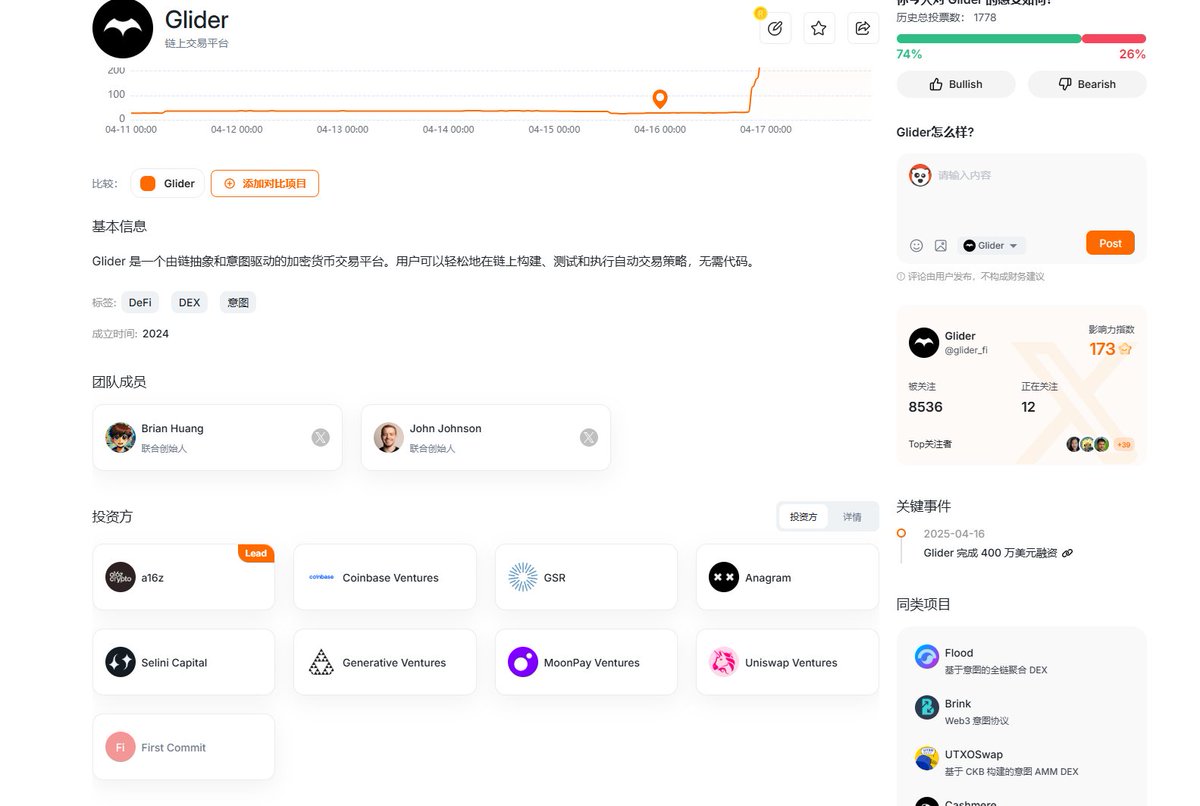Open the UTXOSwap project icon
The image size is (1200, 806).
(927, 758)
